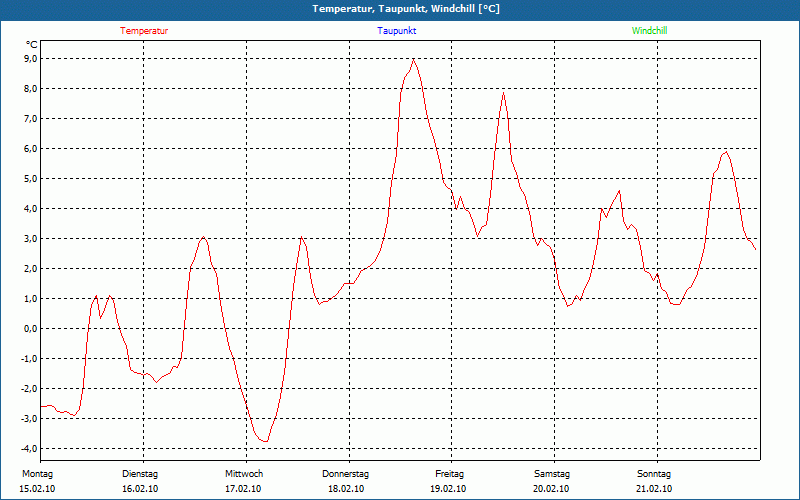Viewport: 800px width, 500px height.
Task: Click the chart title Temperatur, Taupunkt, Windchill [°C]
Action: click(x=406, y=9)
